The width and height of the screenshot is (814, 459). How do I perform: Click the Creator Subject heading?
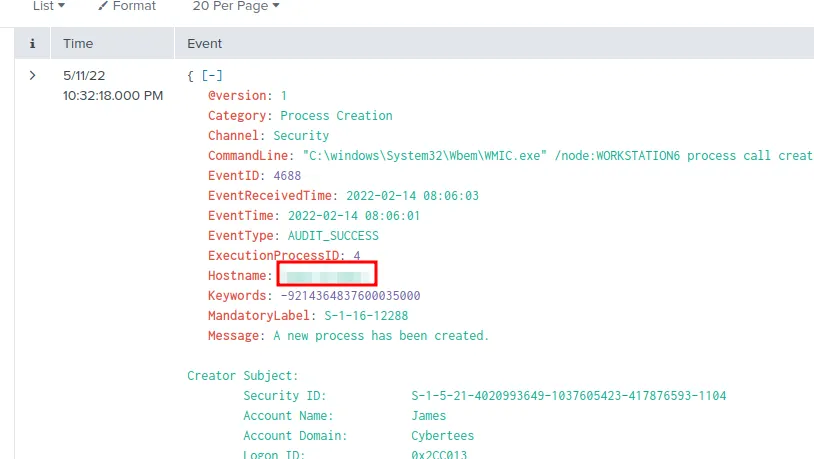243,375
